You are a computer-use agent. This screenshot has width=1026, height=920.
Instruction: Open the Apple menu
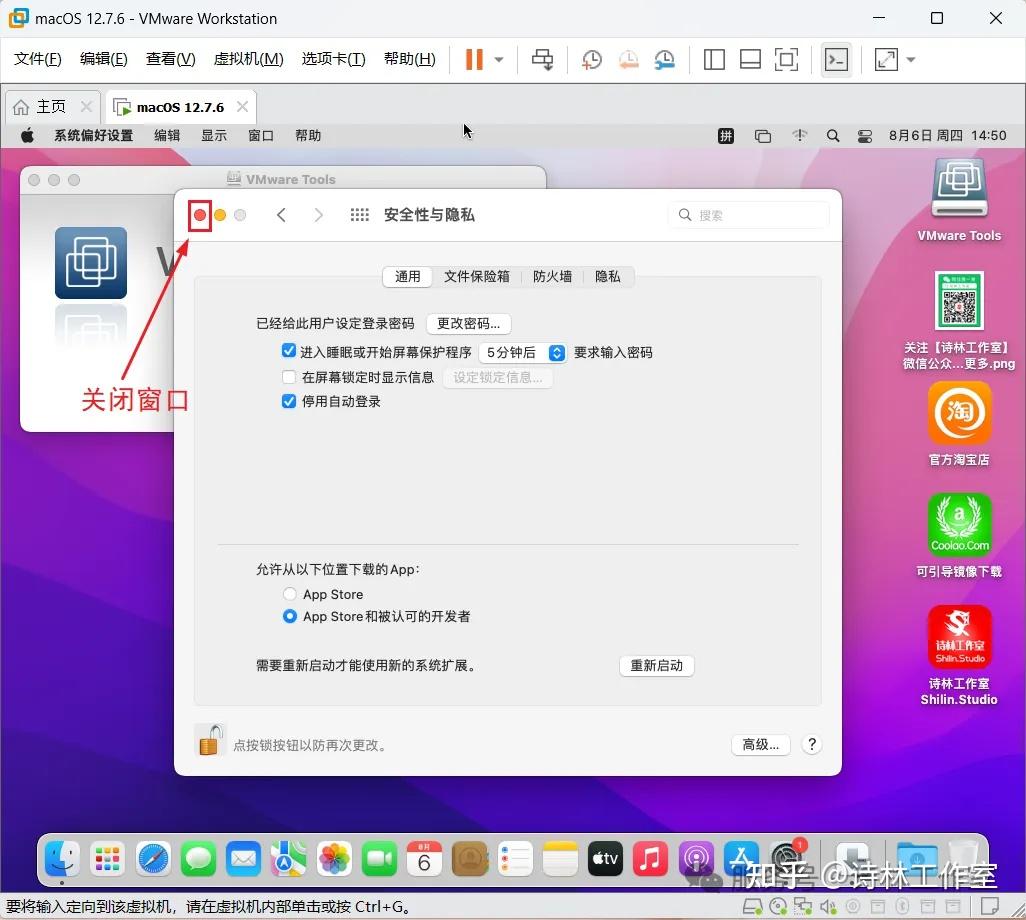[x=27, y=136]
